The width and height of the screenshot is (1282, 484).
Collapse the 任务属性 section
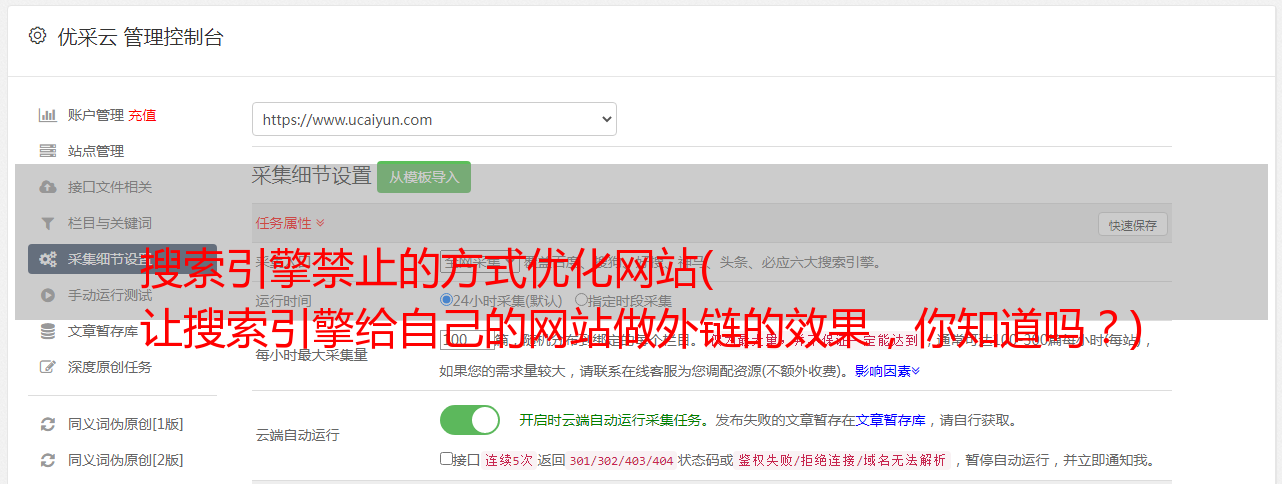point(290,222)
